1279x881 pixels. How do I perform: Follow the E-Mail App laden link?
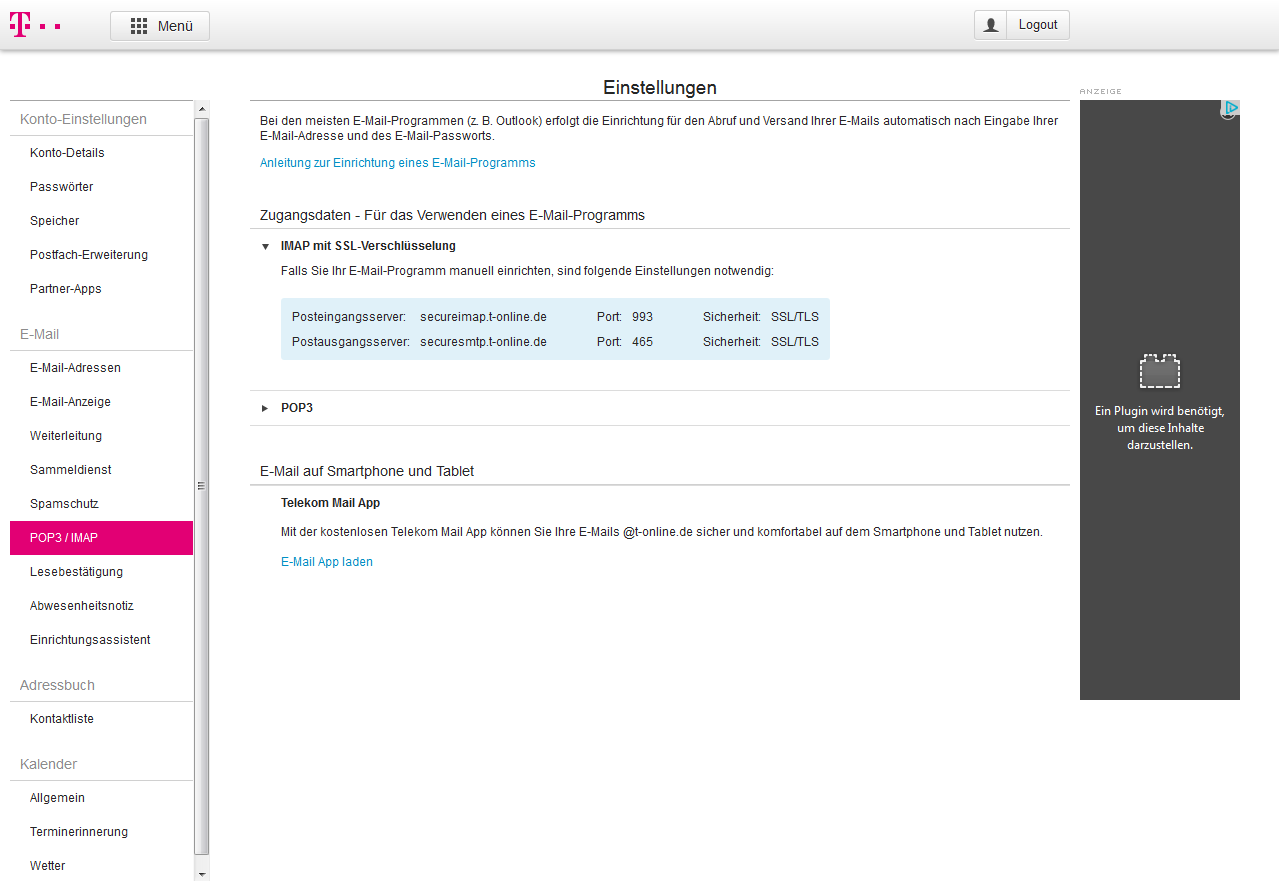(327, 562)
